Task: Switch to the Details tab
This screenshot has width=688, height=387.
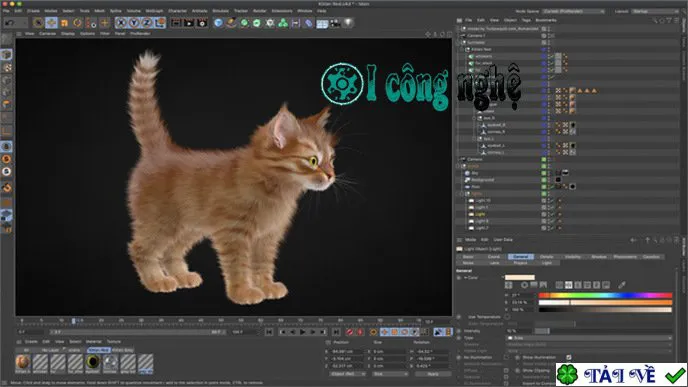Action: tap(547, 257)
